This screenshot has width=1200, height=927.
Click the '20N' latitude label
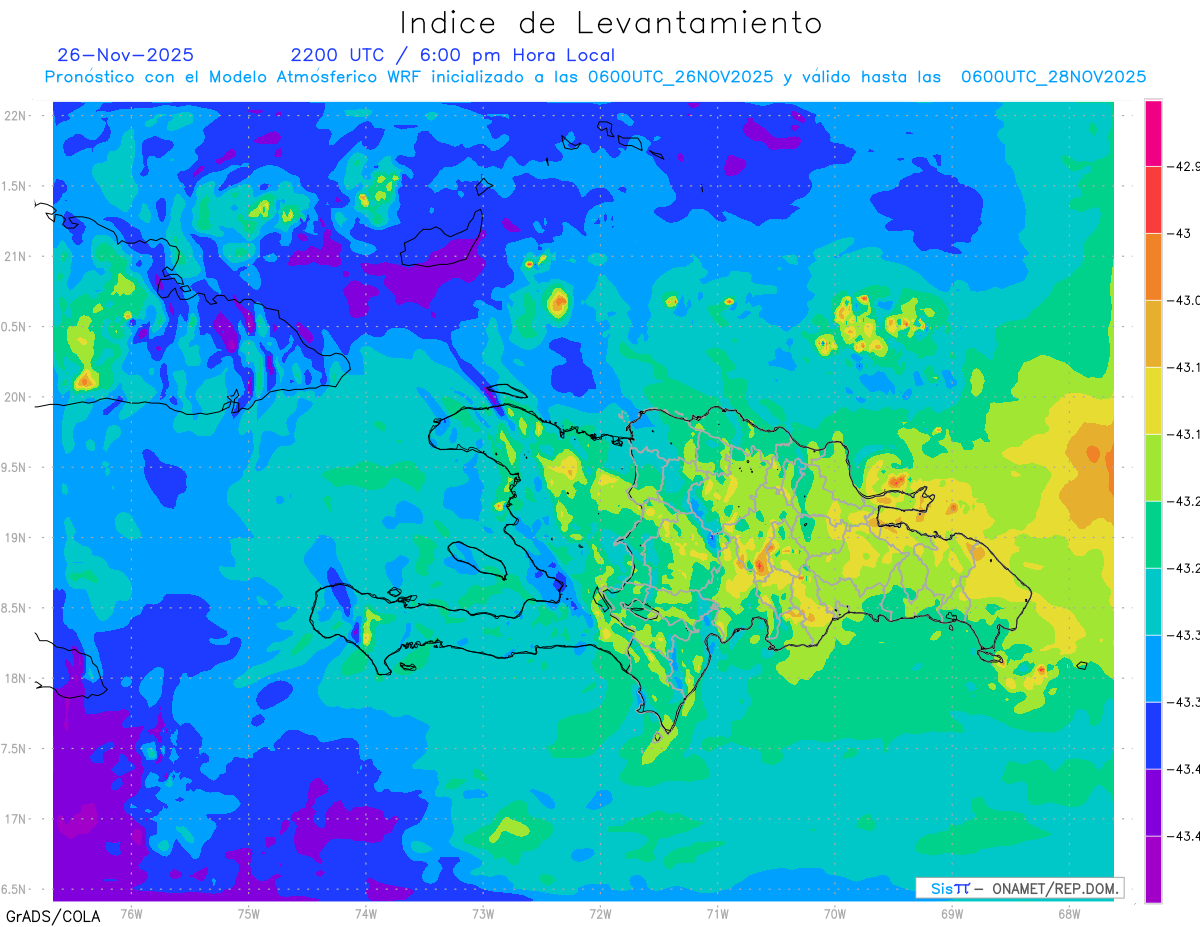click(x=17, y=397)
